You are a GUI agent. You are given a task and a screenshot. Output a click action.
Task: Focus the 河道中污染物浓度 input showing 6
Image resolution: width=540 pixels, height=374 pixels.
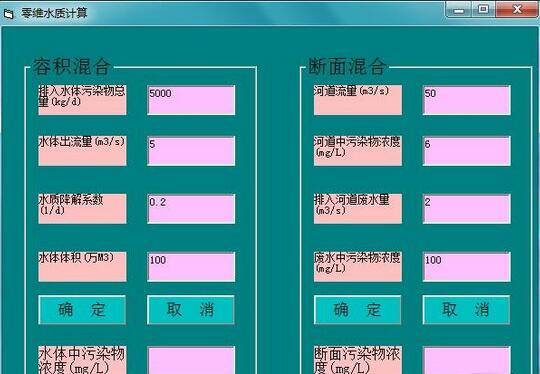(x=467, y=151)
